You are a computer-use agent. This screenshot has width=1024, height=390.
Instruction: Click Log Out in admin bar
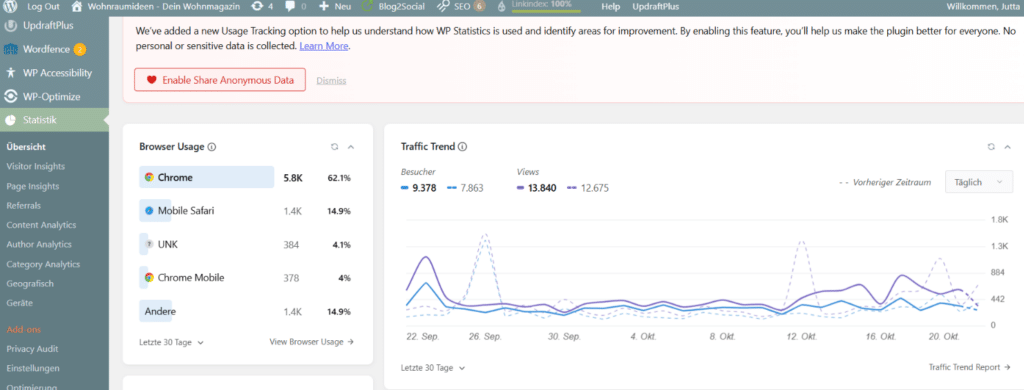pyautogui.click(x=43, y=7)
